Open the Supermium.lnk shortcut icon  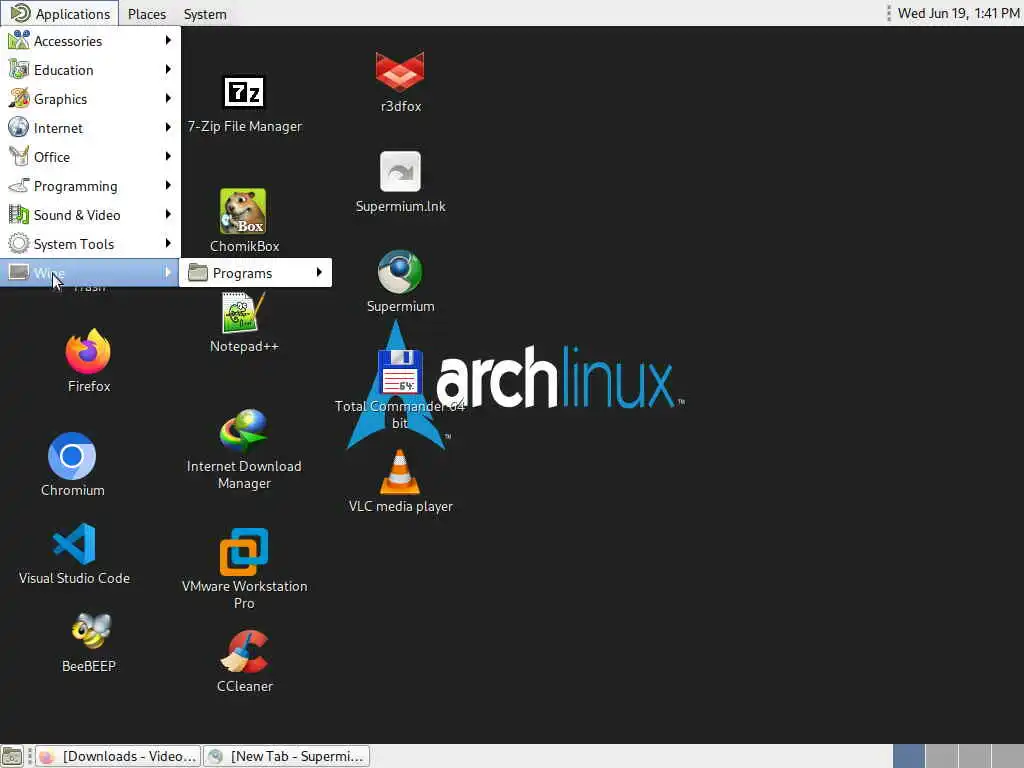400,172
